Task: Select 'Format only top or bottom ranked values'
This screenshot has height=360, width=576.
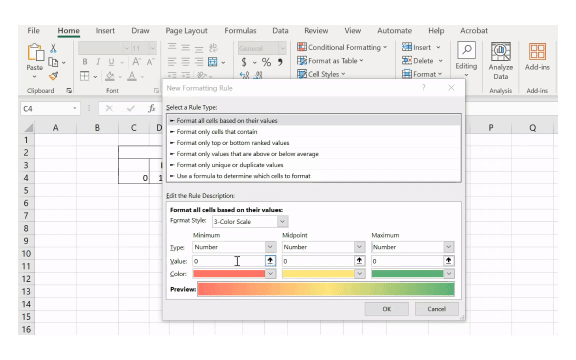Action: (x=314, y=143)
